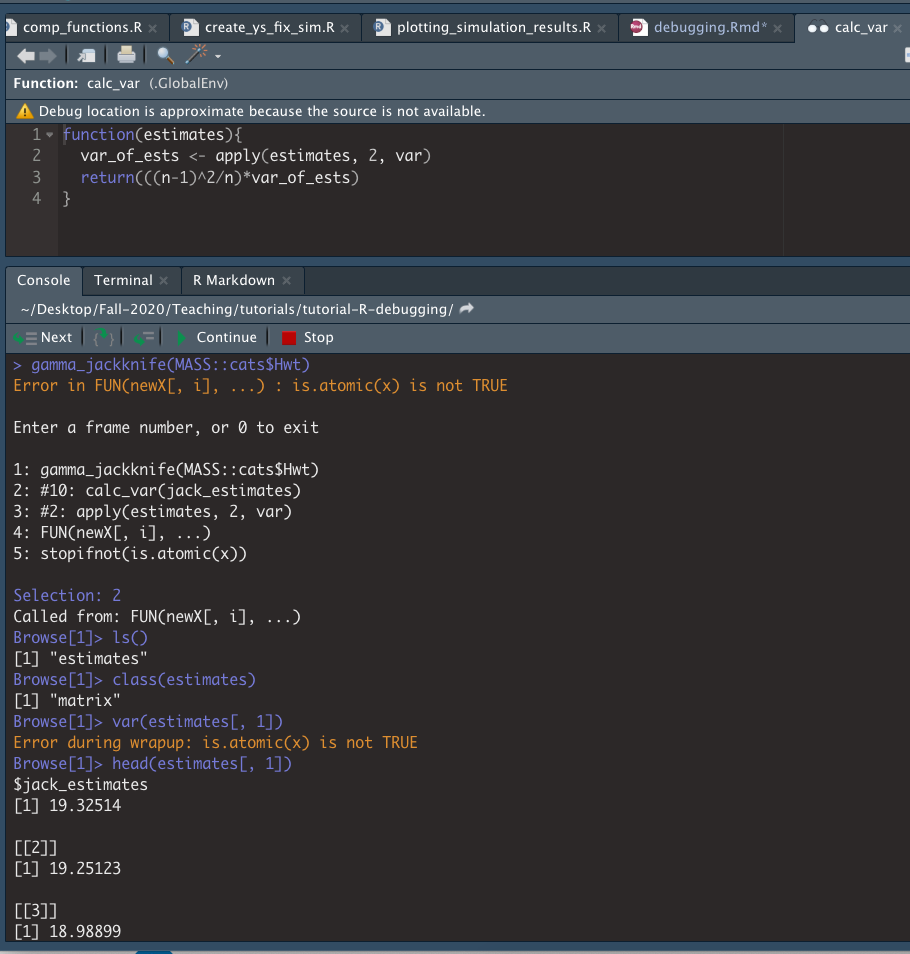This screenshot has height=954, width=910.
Task: Click 'Error during wrapup' message
Action: click(215, 742)
